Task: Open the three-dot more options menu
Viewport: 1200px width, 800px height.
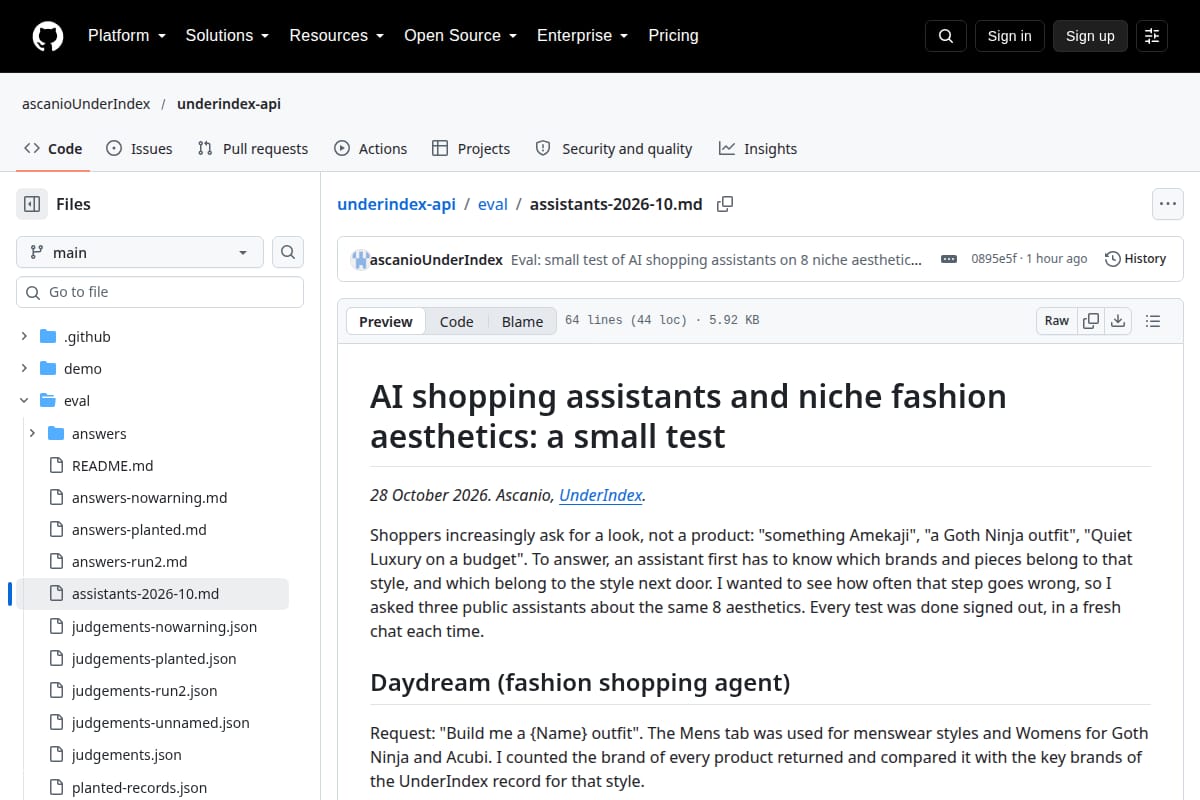Action: 1168,204
